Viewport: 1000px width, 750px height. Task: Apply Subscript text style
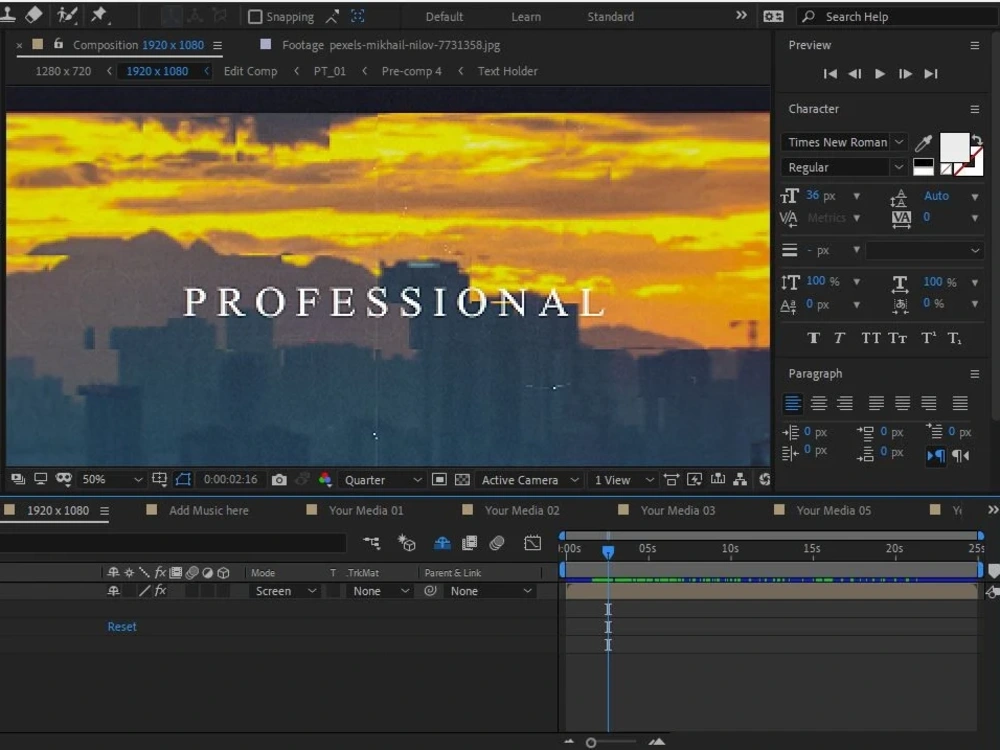954,338
